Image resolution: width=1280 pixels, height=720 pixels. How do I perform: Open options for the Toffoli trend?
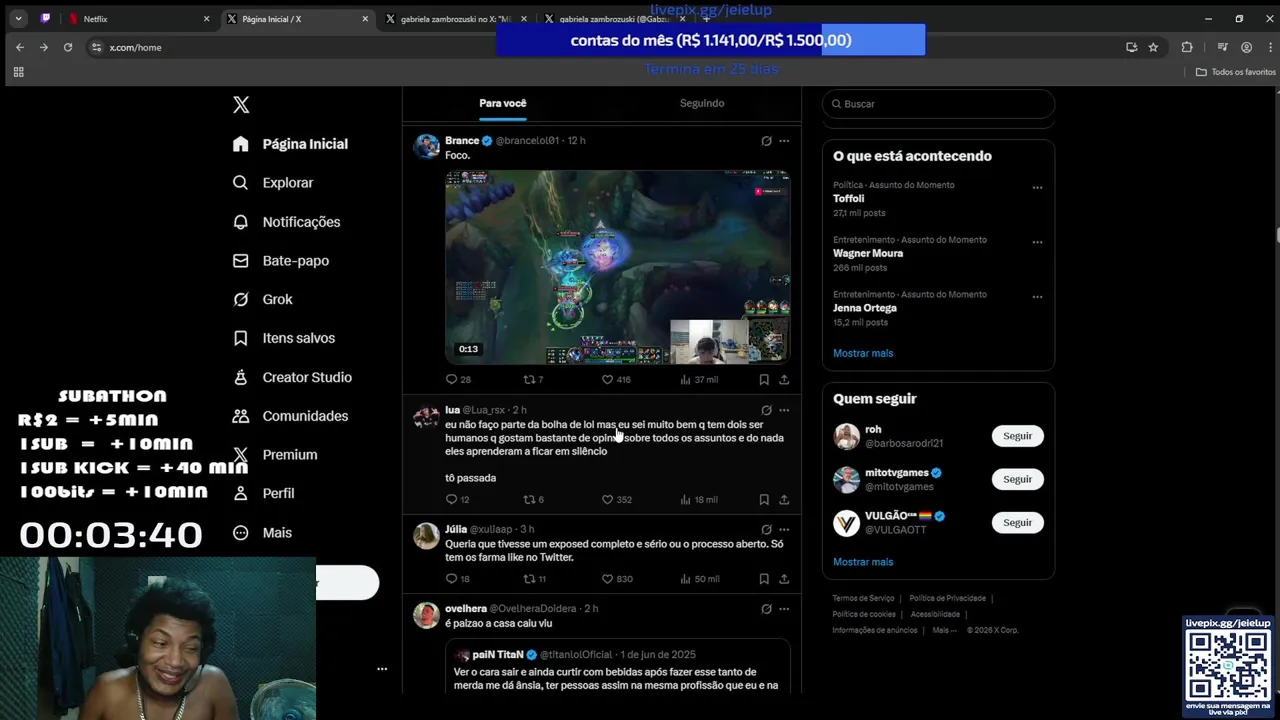tap(1037, 187)
